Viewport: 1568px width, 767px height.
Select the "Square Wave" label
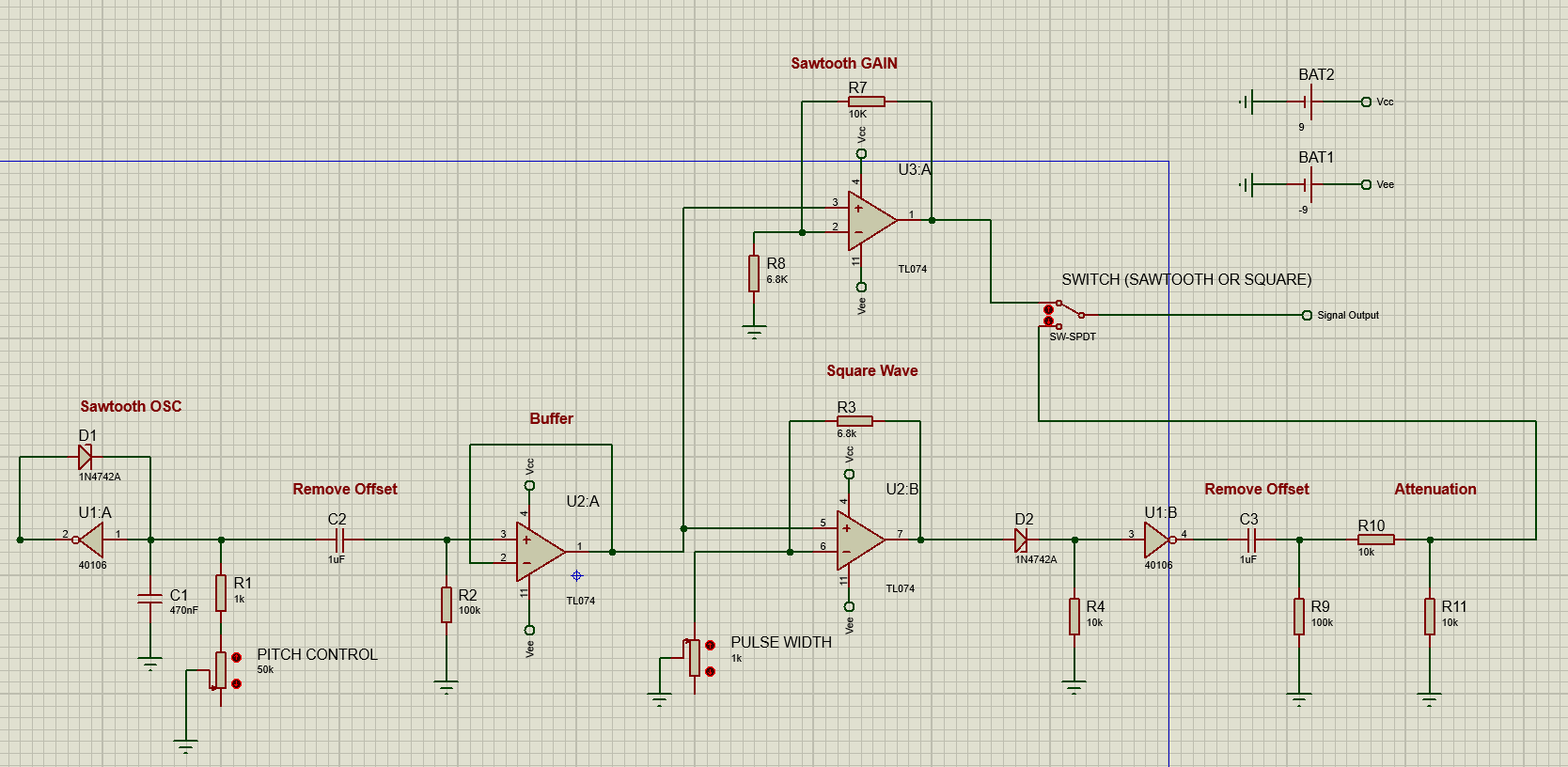pos(872,370)
